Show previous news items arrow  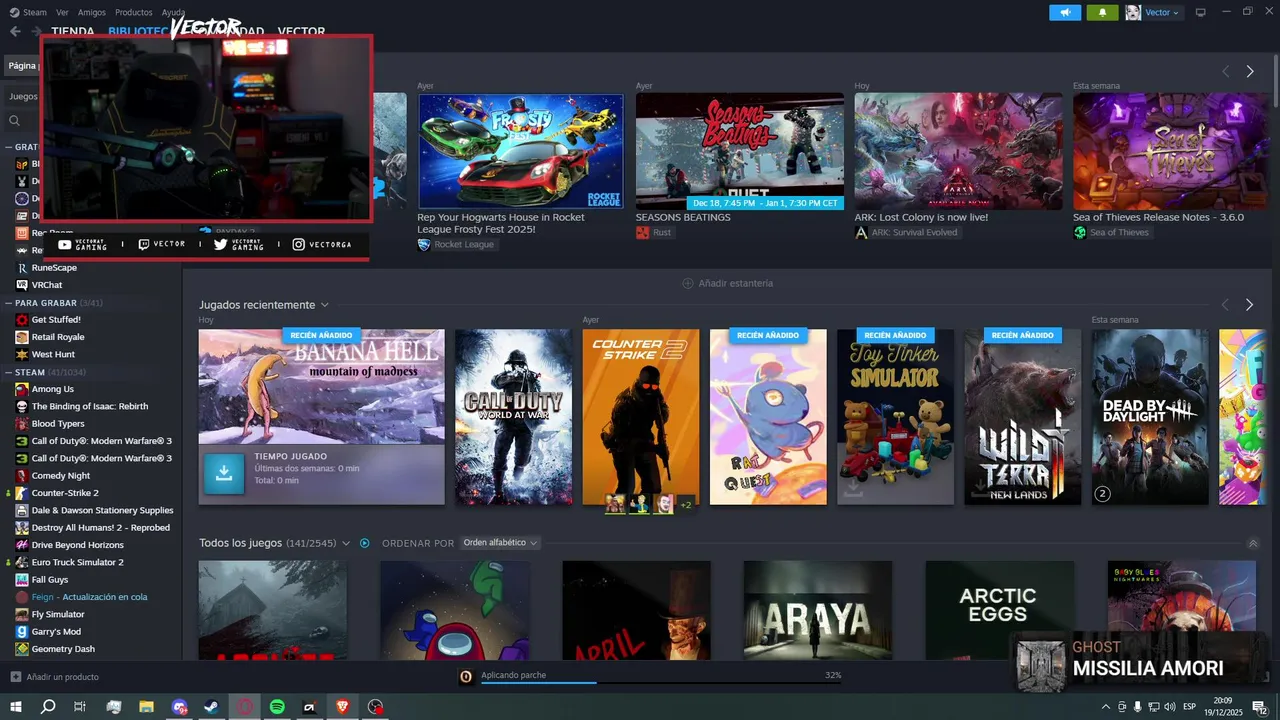[x=1225, y=71]
